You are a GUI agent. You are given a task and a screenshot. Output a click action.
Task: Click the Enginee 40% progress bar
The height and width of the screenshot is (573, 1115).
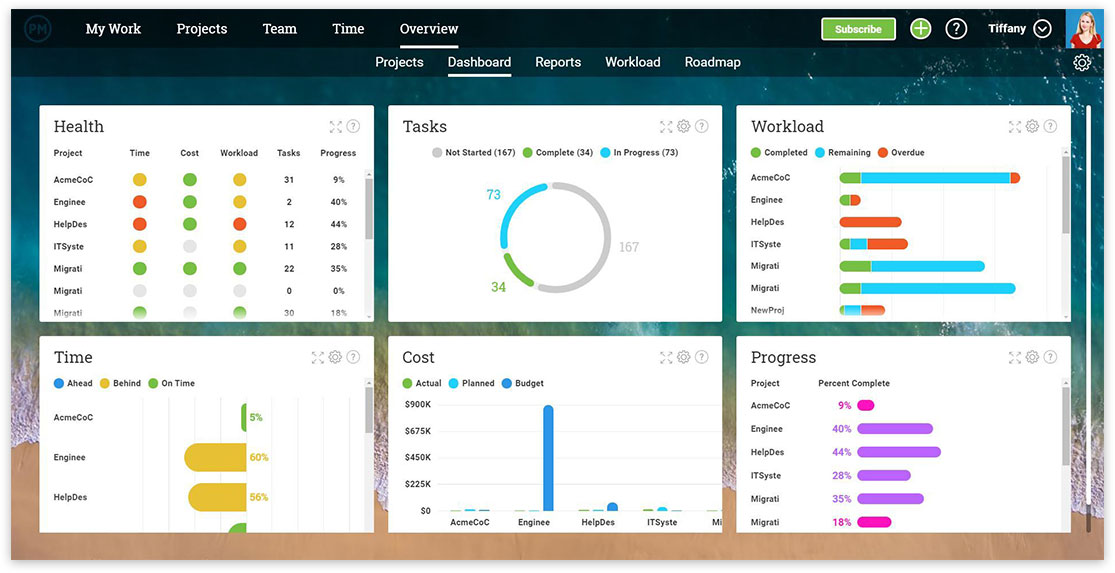click(x=895, y=429)
